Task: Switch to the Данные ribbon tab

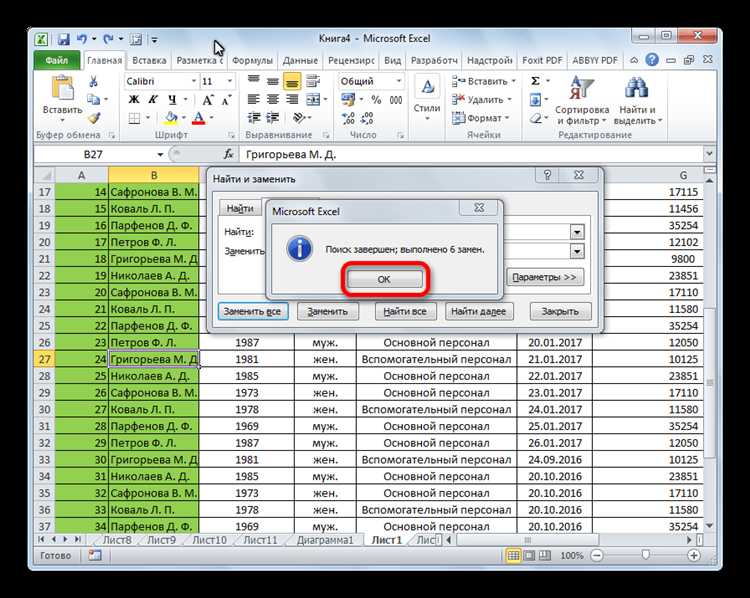Action: point(300,60)
